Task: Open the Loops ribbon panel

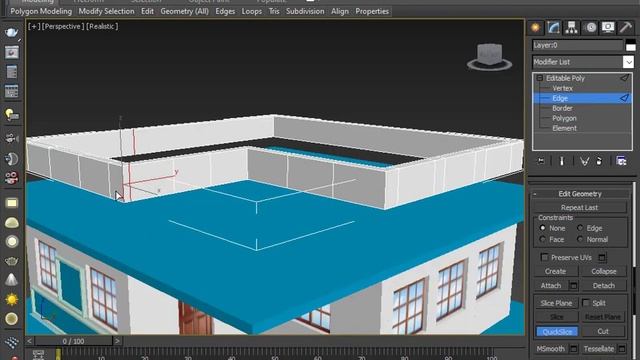Action: tap(251, 11)
